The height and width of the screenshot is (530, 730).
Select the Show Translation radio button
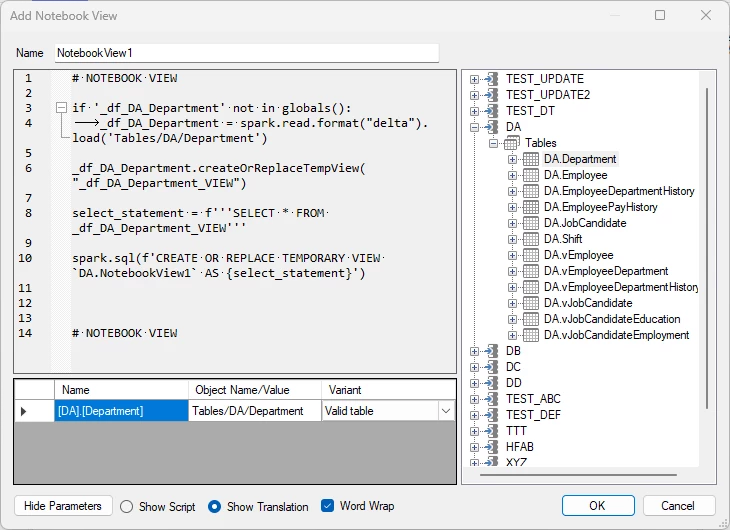(x=215, y=506)
